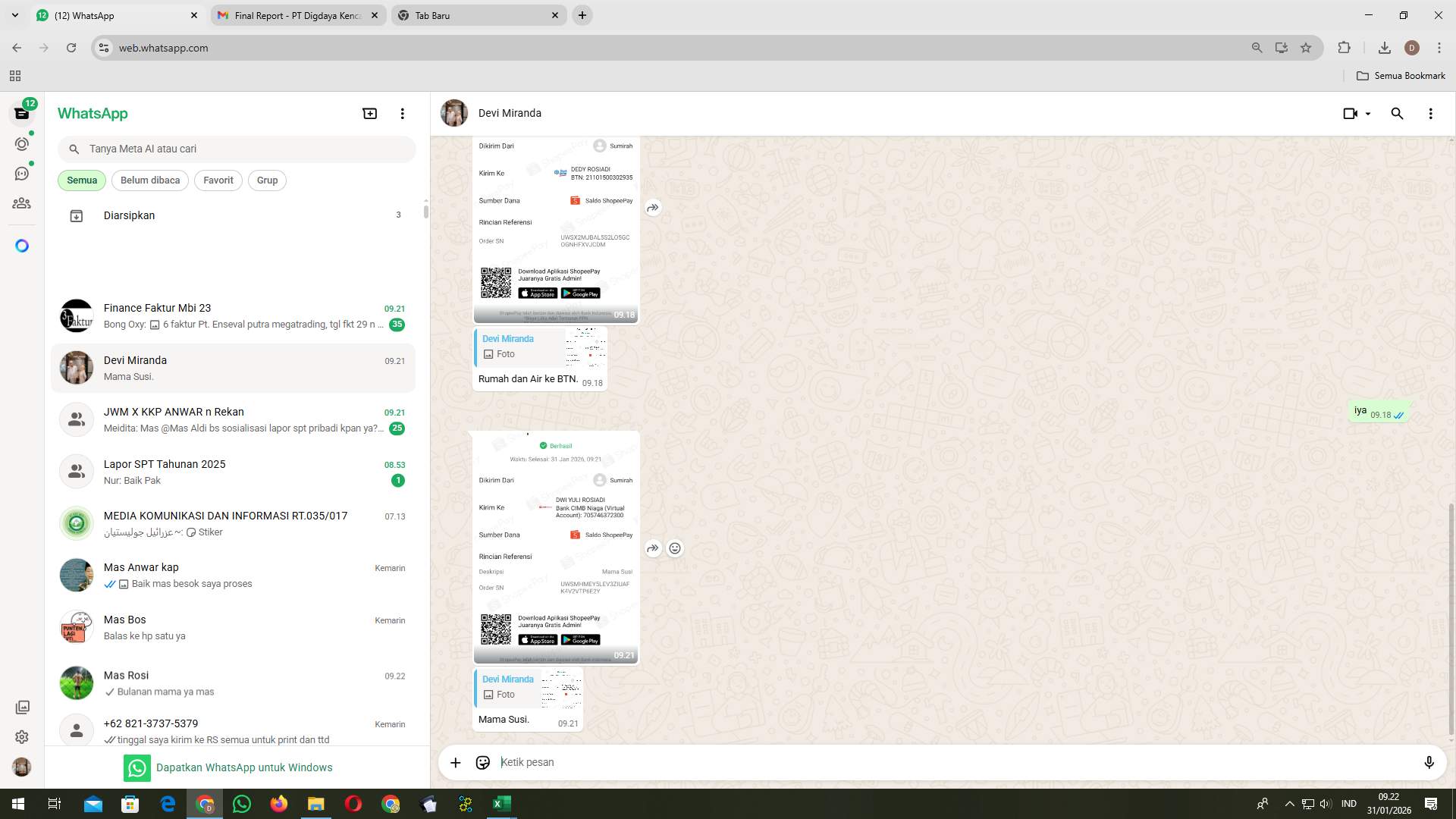Open the Status updates panel
Screen dimensions: 1456x819
(x=22, y=143)
